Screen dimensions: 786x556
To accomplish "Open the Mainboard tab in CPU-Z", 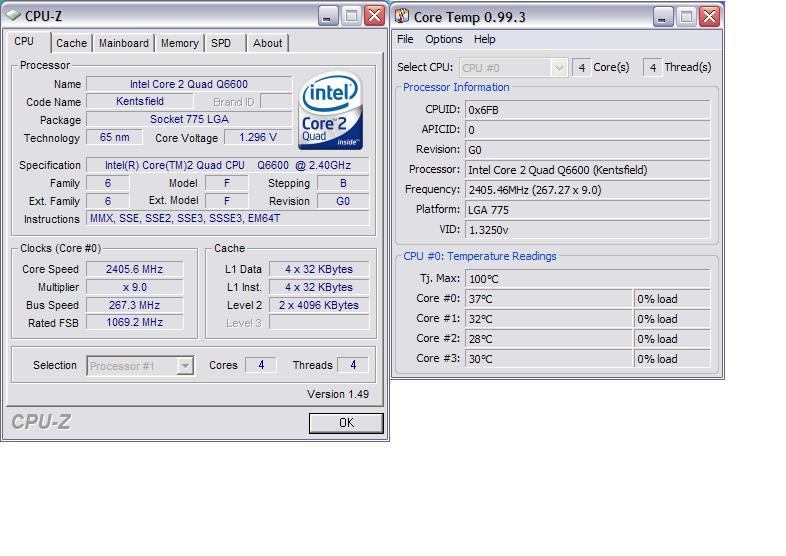I will (123, 43).
